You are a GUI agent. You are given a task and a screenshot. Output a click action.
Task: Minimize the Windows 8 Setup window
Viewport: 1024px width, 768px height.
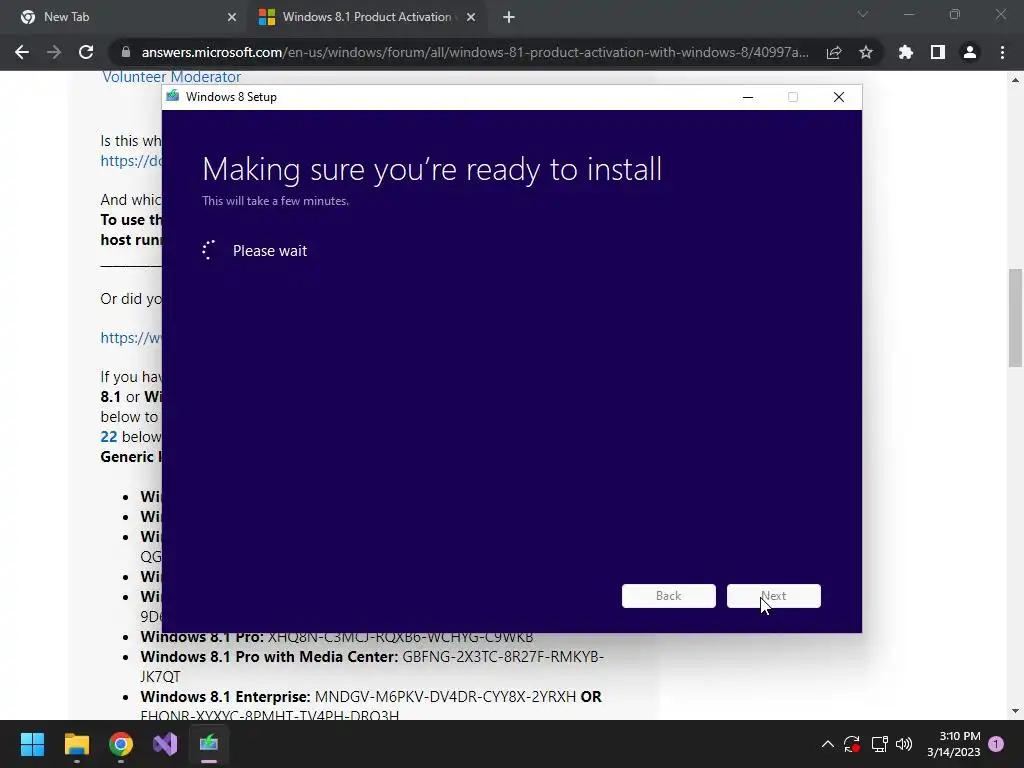pos(748,97)
